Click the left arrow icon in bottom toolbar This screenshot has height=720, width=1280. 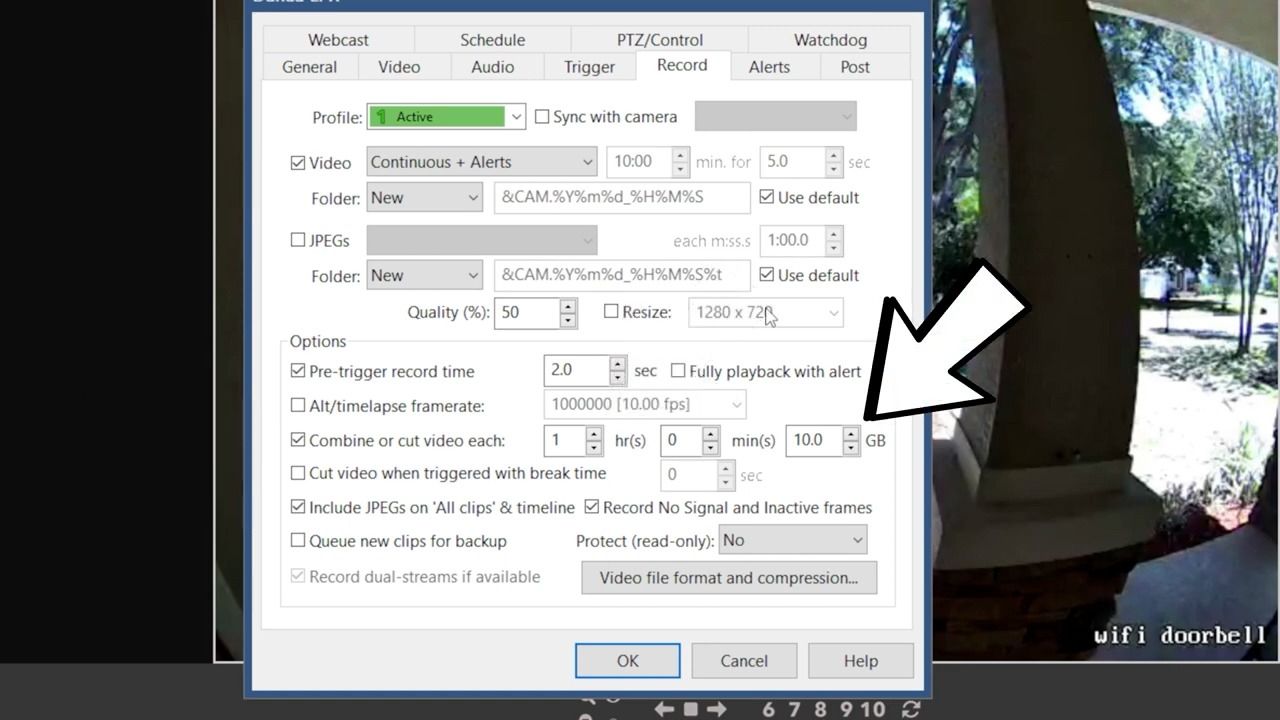664,709
